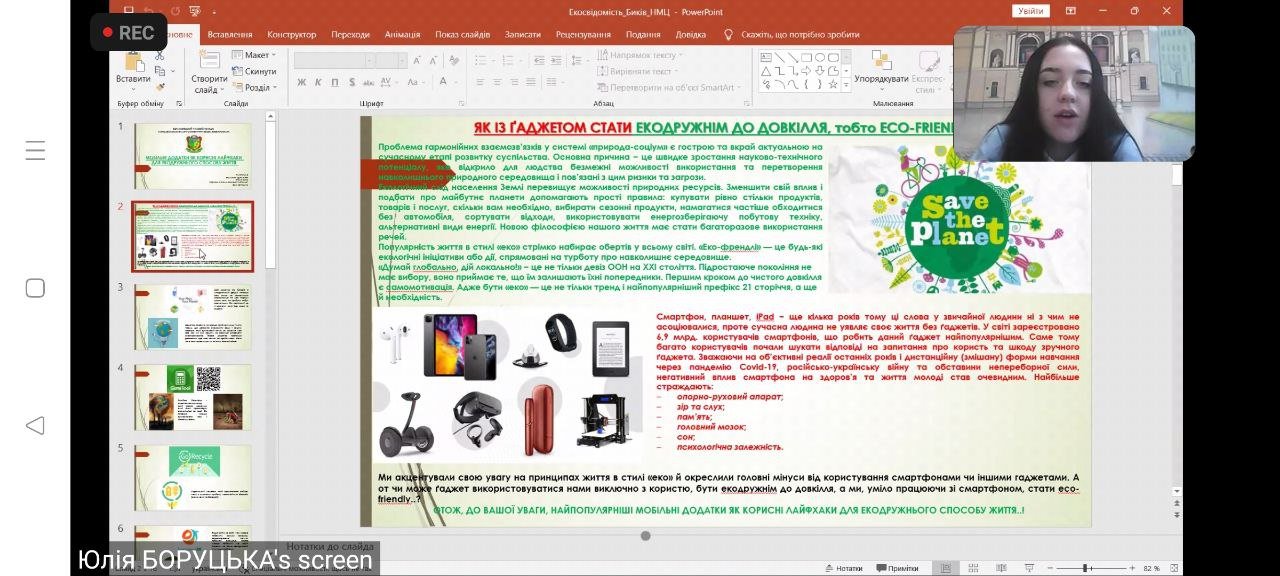Image resolution: width=1280 pixels, height=576 pixels.
Task: Expand the shapes gallery more arrow
Action: click(846, 86)
